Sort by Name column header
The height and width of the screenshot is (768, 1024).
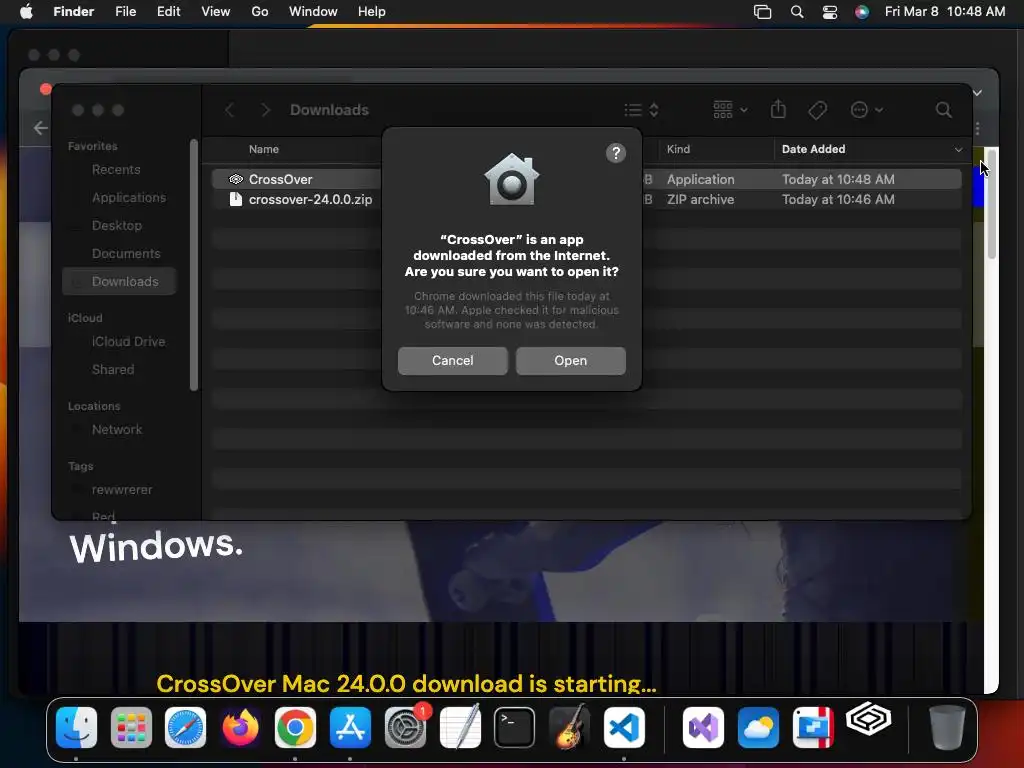pyautogui.click(x=264, y=149)
